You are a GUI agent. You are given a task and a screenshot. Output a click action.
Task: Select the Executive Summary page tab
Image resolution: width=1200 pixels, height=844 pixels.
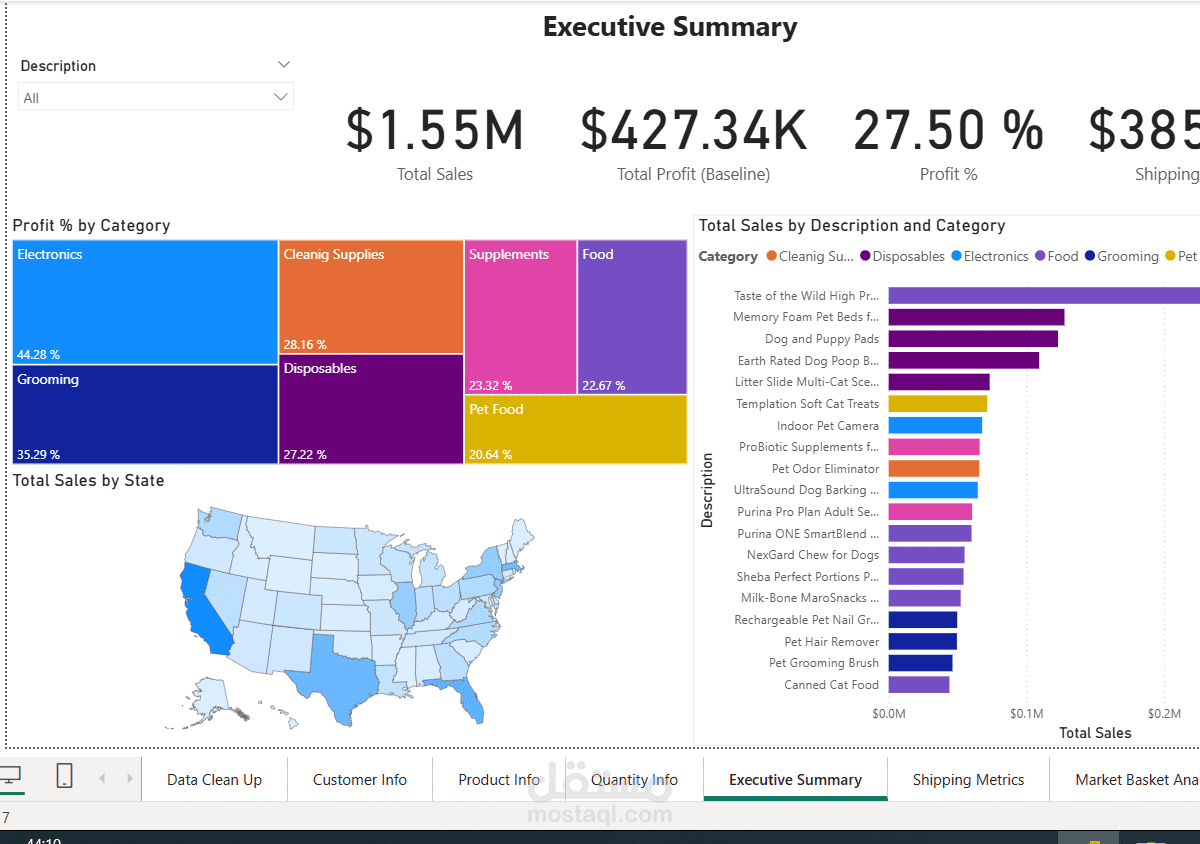(795, 780)
